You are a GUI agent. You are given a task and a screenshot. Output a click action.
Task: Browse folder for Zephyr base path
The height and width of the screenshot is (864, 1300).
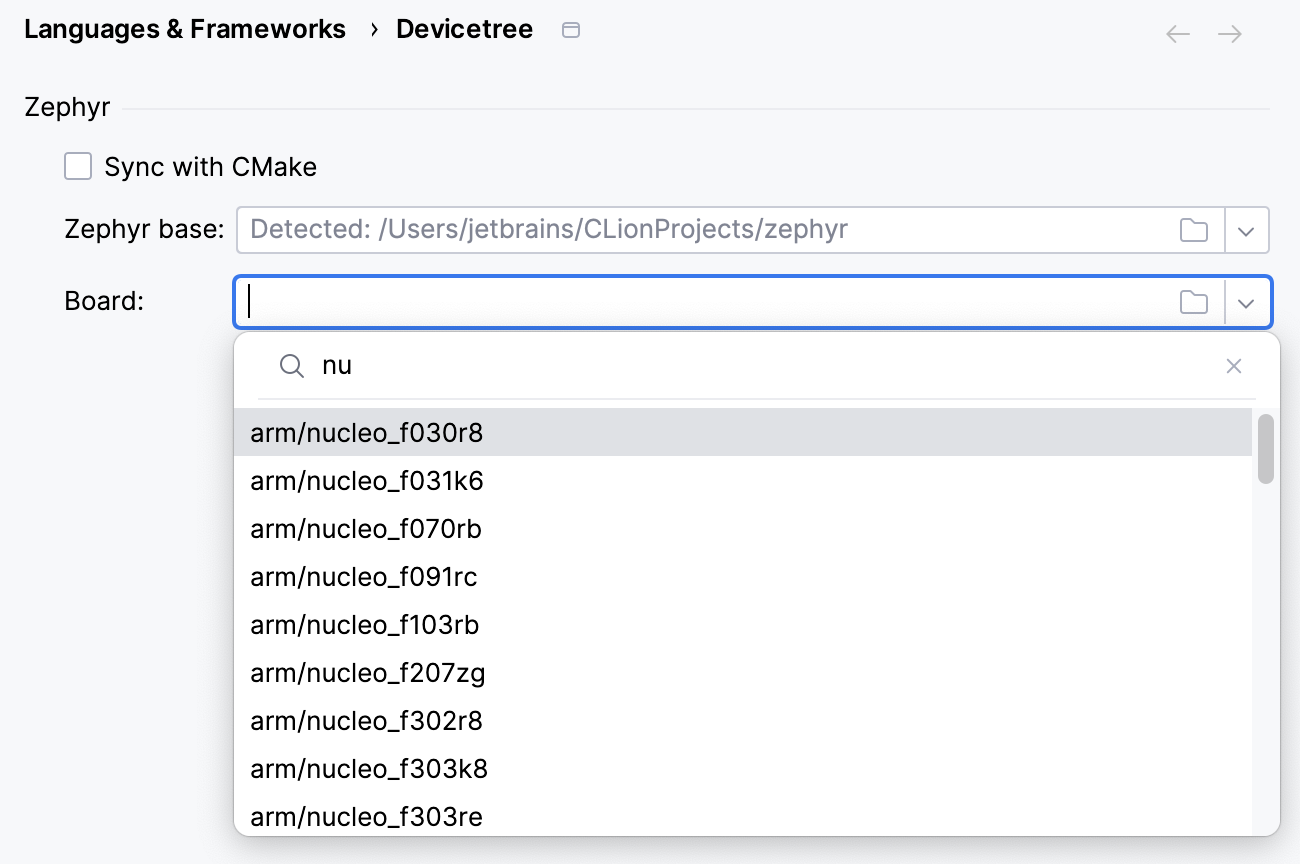1194,230
